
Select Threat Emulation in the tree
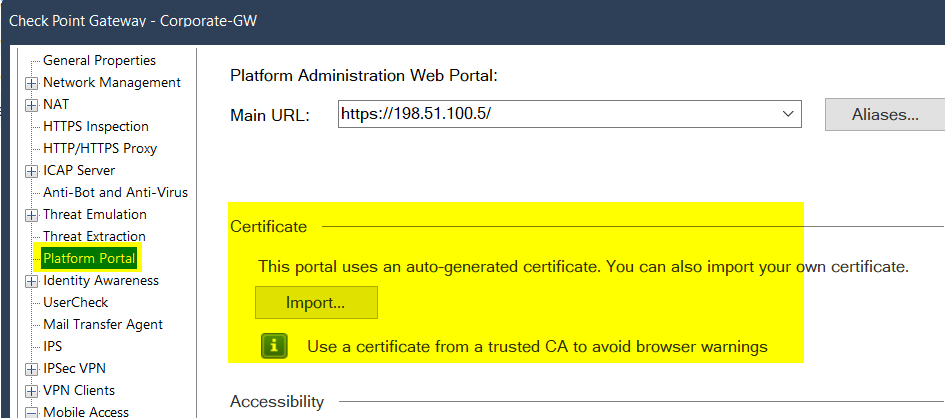tap(95, 214)
